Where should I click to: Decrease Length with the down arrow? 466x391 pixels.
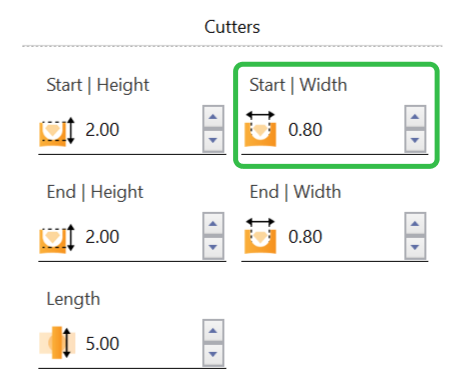(213, 355)
